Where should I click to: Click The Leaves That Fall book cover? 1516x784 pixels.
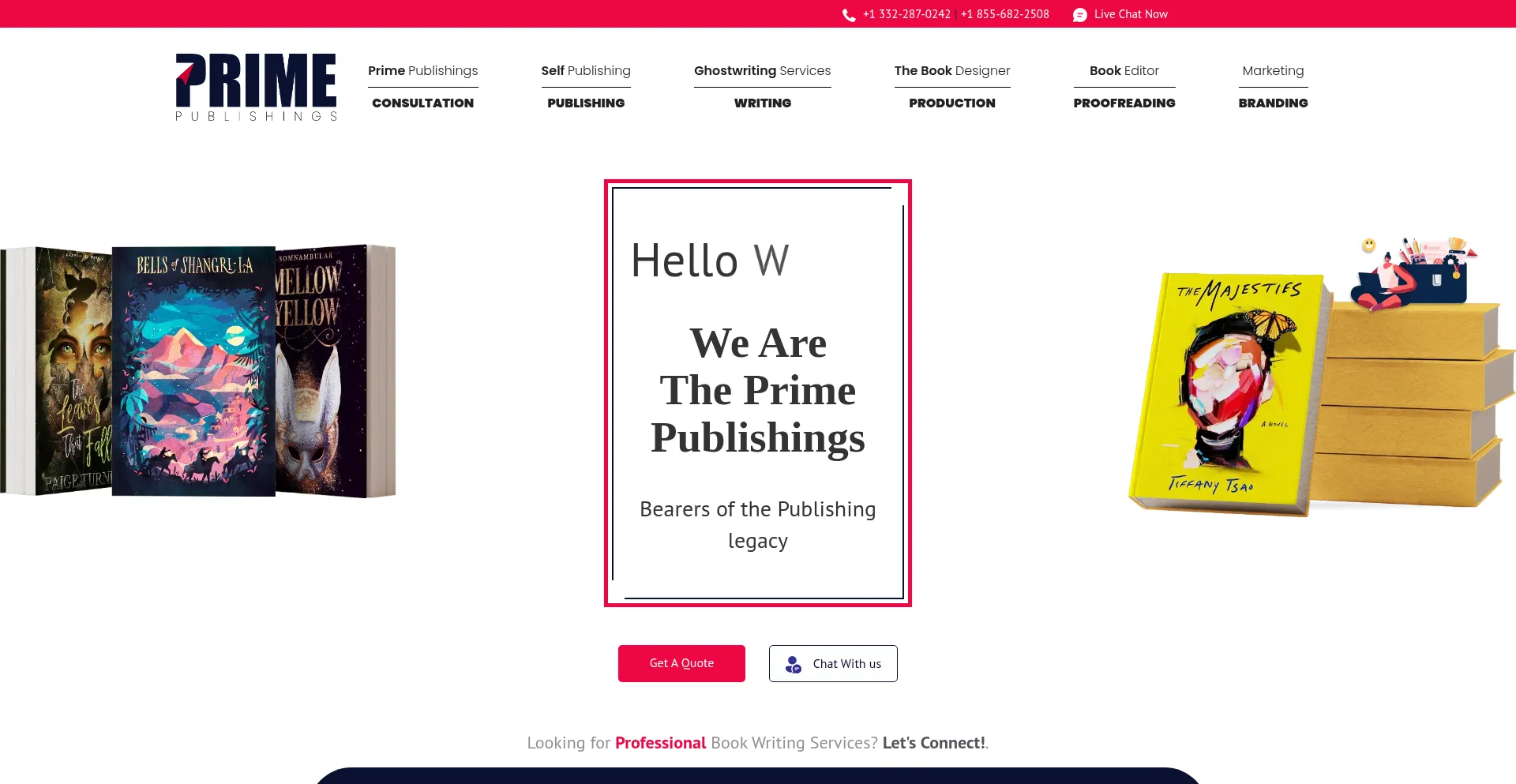pos(73,371)
